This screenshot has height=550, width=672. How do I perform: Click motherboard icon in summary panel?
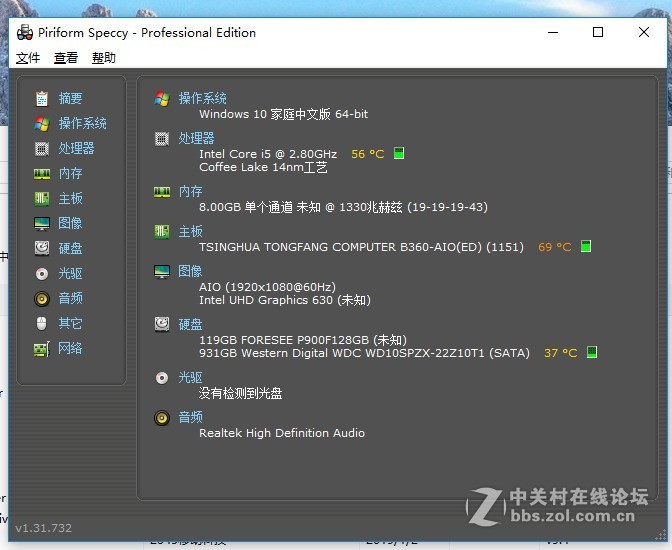[162, 231]
